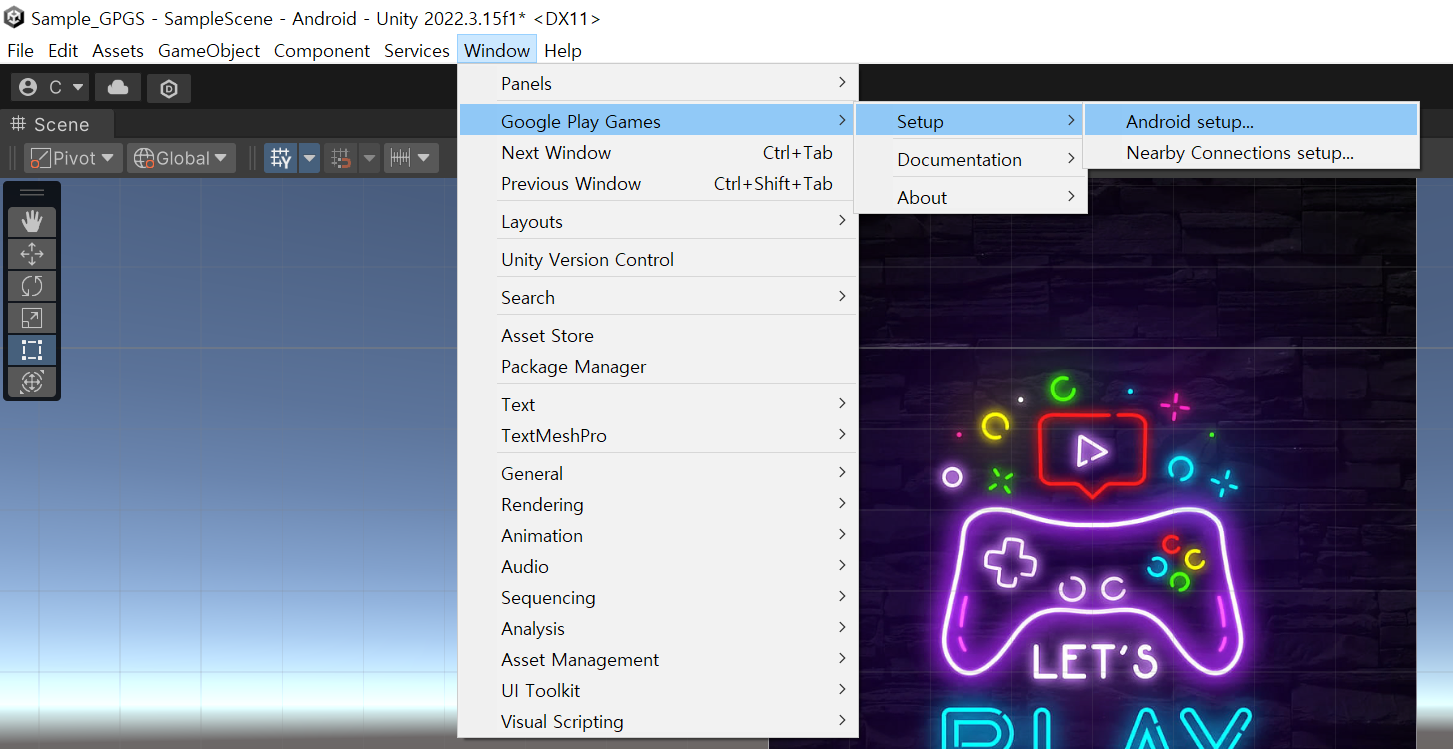The height and width of the screenshot is (749, 1453).
Task: Click the Unity Version Control toolbar icon
Action: pyautogui.click(x=169, y=88)
